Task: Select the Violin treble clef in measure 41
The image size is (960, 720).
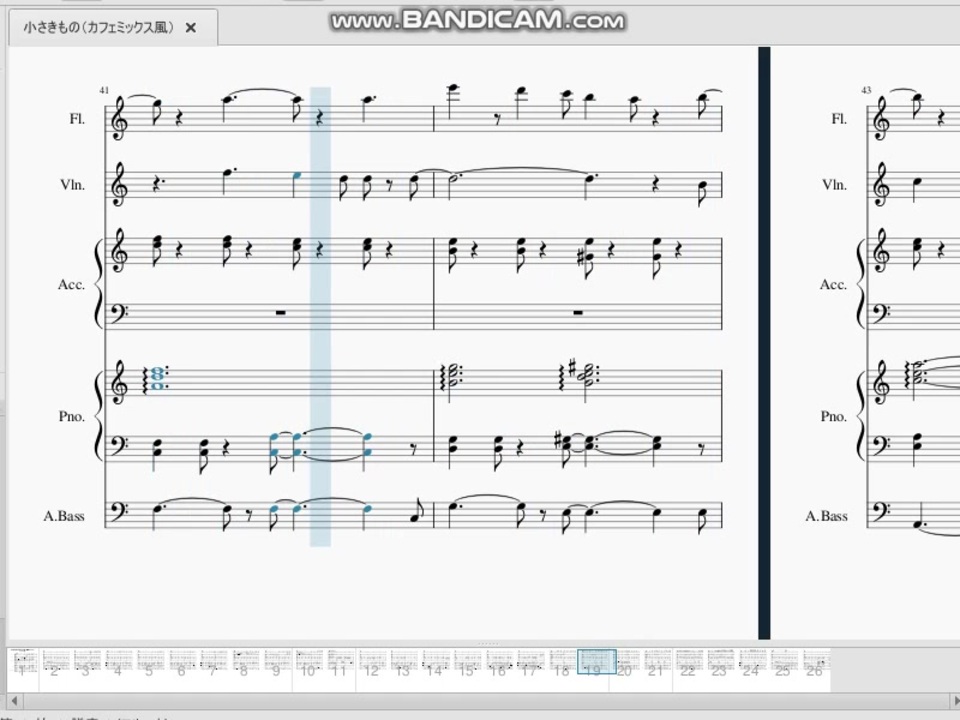Action: [119, 185]
